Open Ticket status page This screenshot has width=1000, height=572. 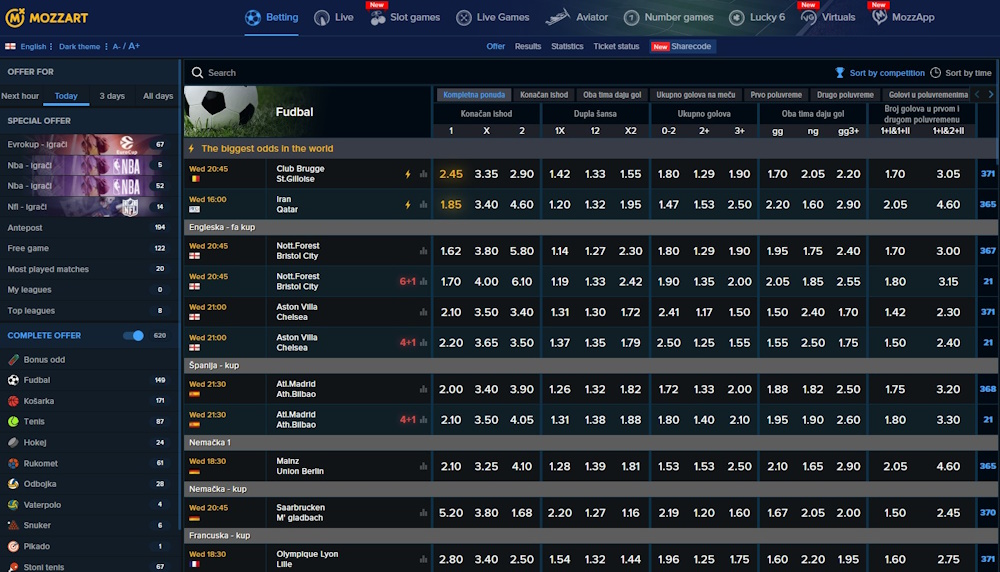tap(616, 47)
